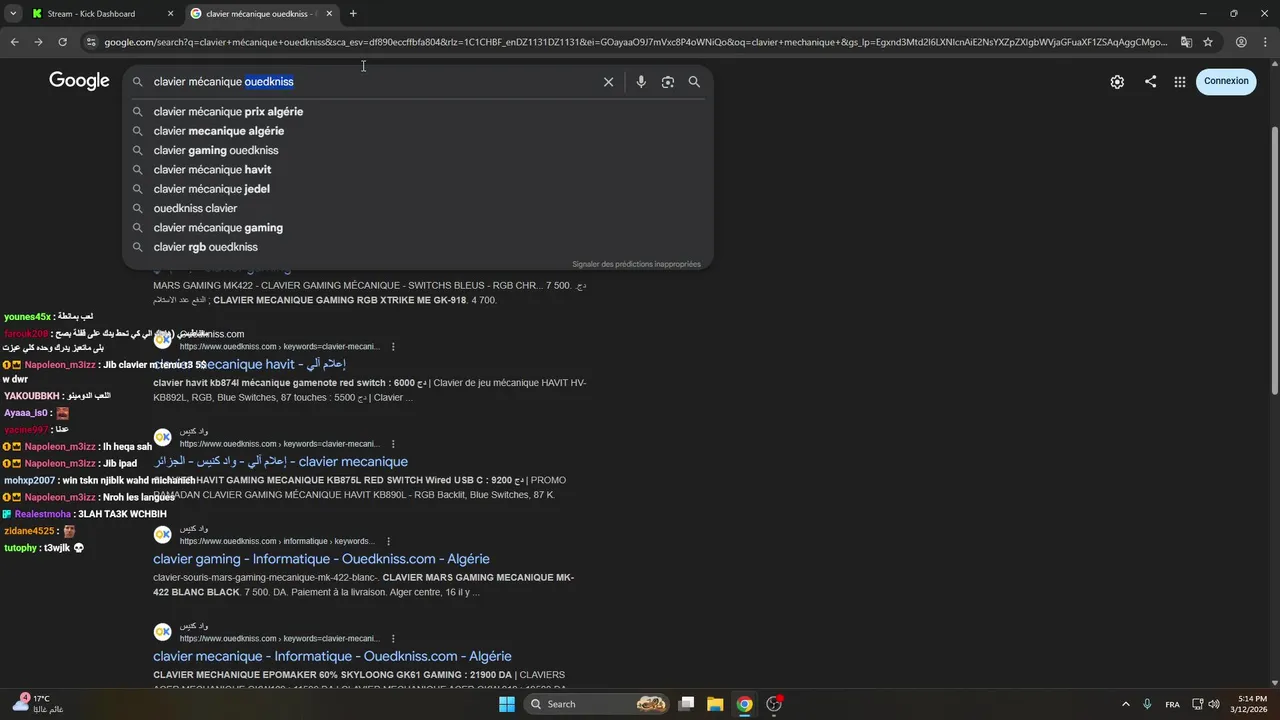The width and height of the screenshot is (1280, 720).
Task: Open Chrome from taskbar
Action: click(744, 704)
